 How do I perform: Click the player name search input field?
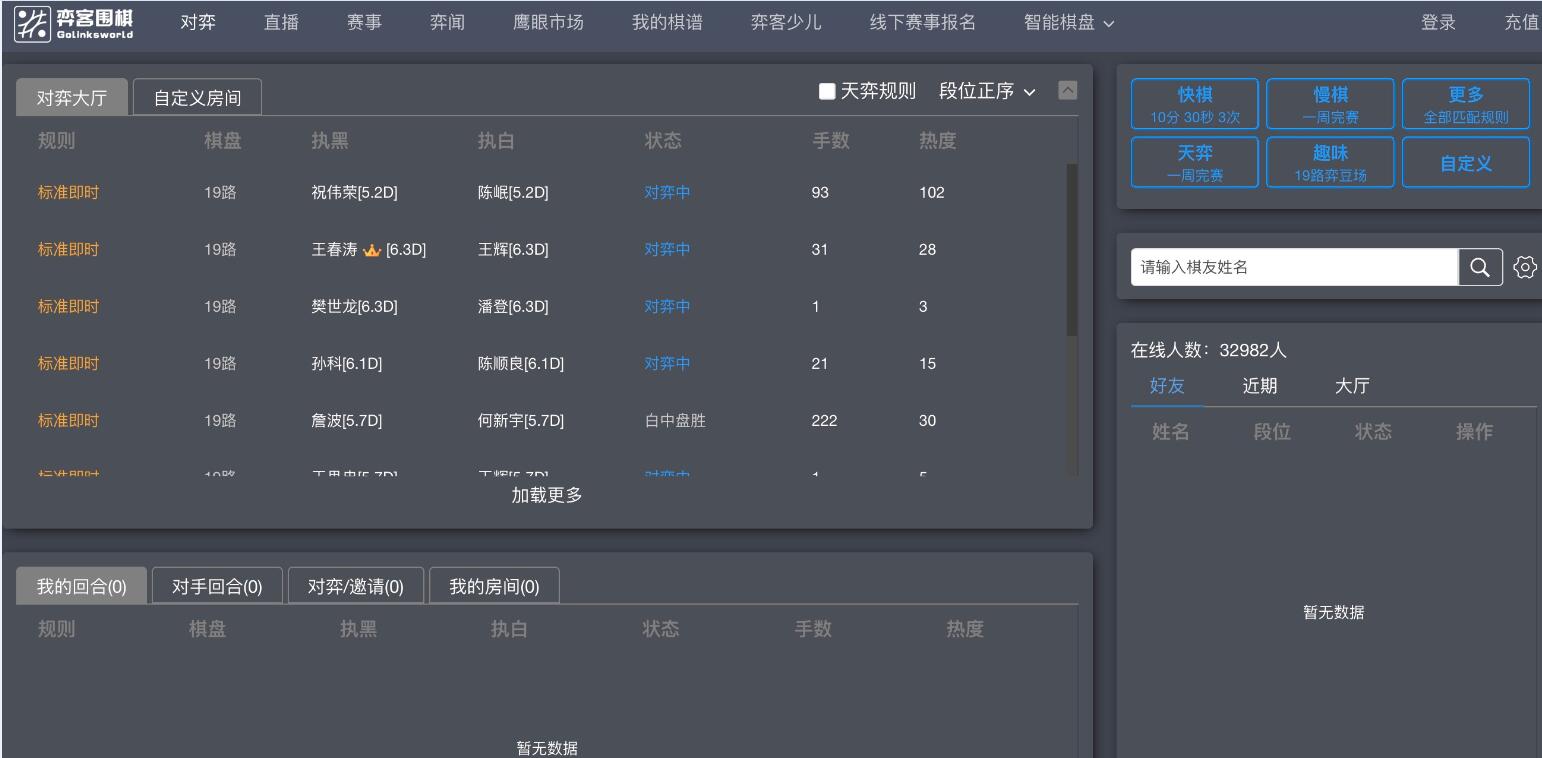point(1295,266)
